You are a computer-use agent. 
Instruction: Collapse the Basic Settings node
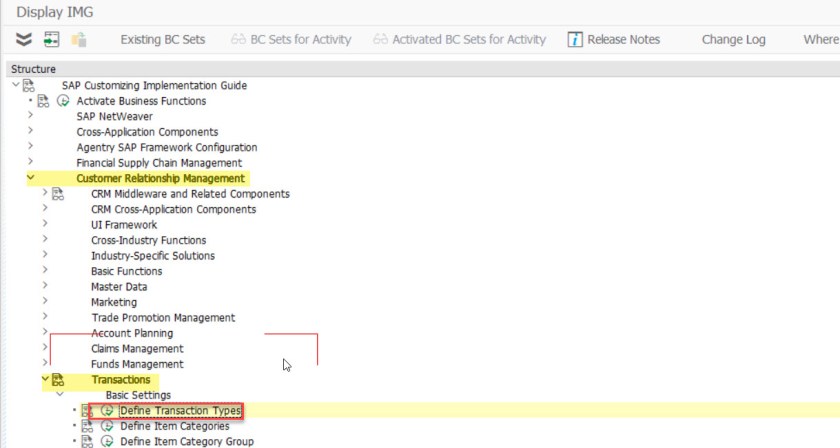tap(59, 394)
